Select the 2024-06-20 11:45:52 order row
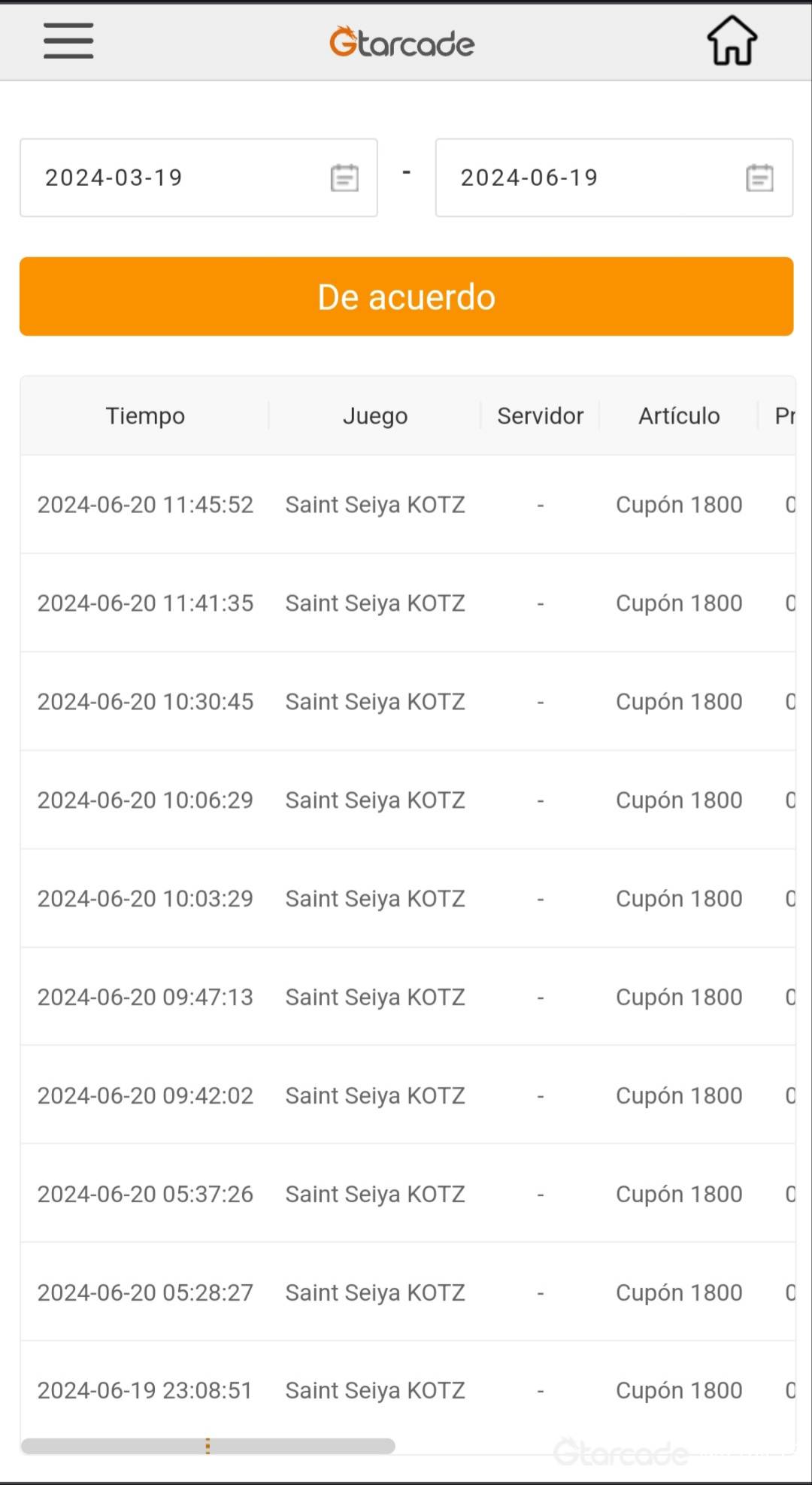 (x=406, y=505)
